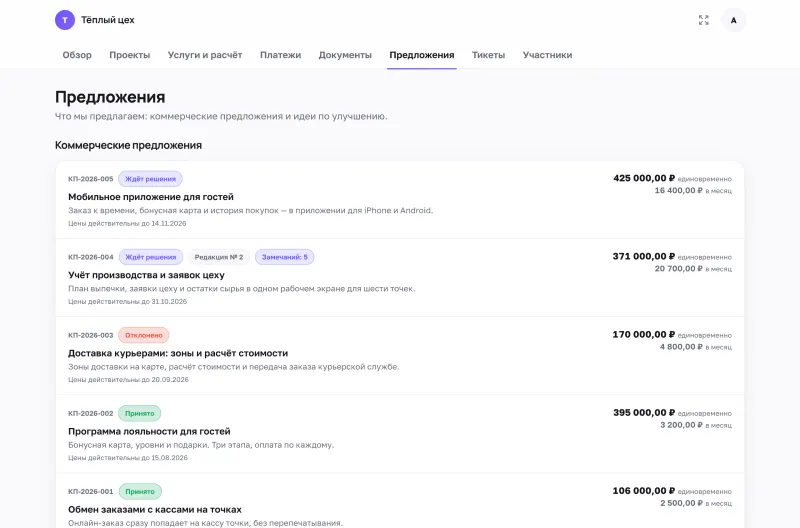Click the price 106 000,00 ₽
Image resolution: width=800 pixels, height=528 pixels.
[644, 490]
